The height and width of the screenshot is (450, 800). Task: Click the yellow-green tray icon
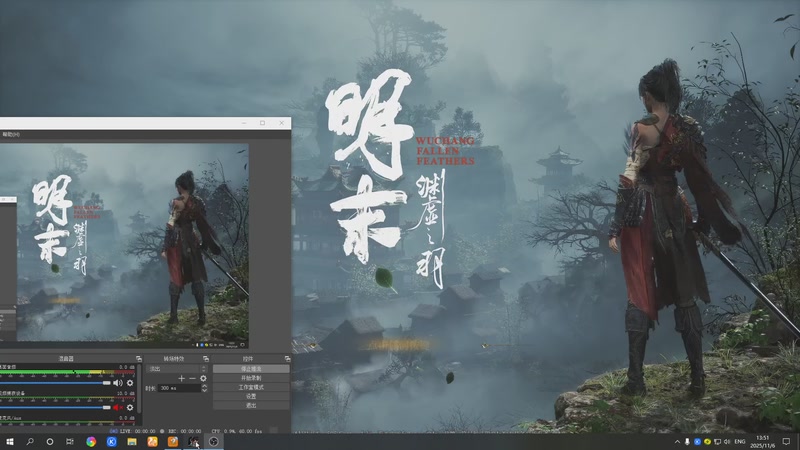click(x=707, y=442)
